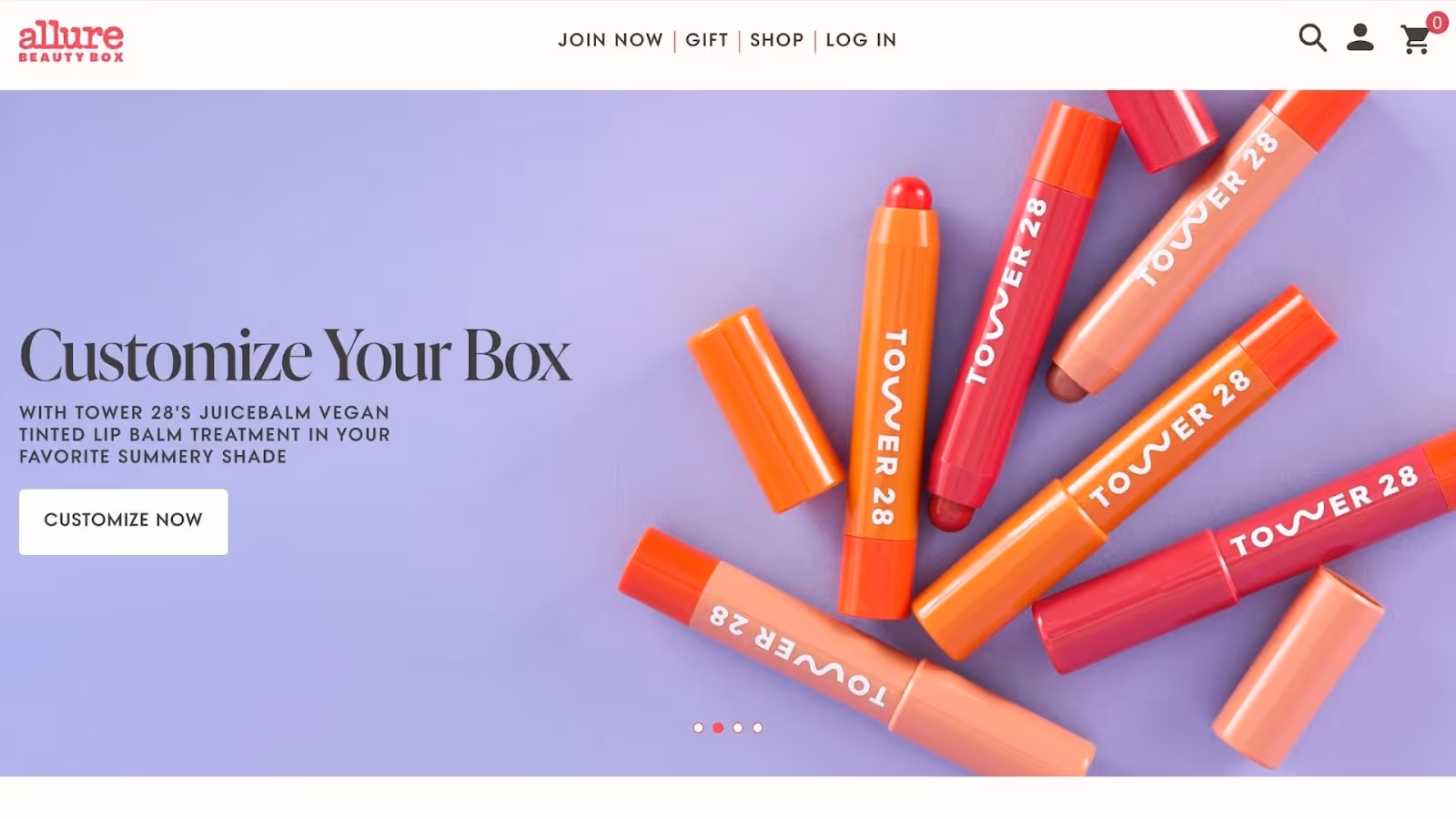The width and height of the screenshot is (1456, 819).
Task: Click the red cart count badge
Action: coord(1437,23)
